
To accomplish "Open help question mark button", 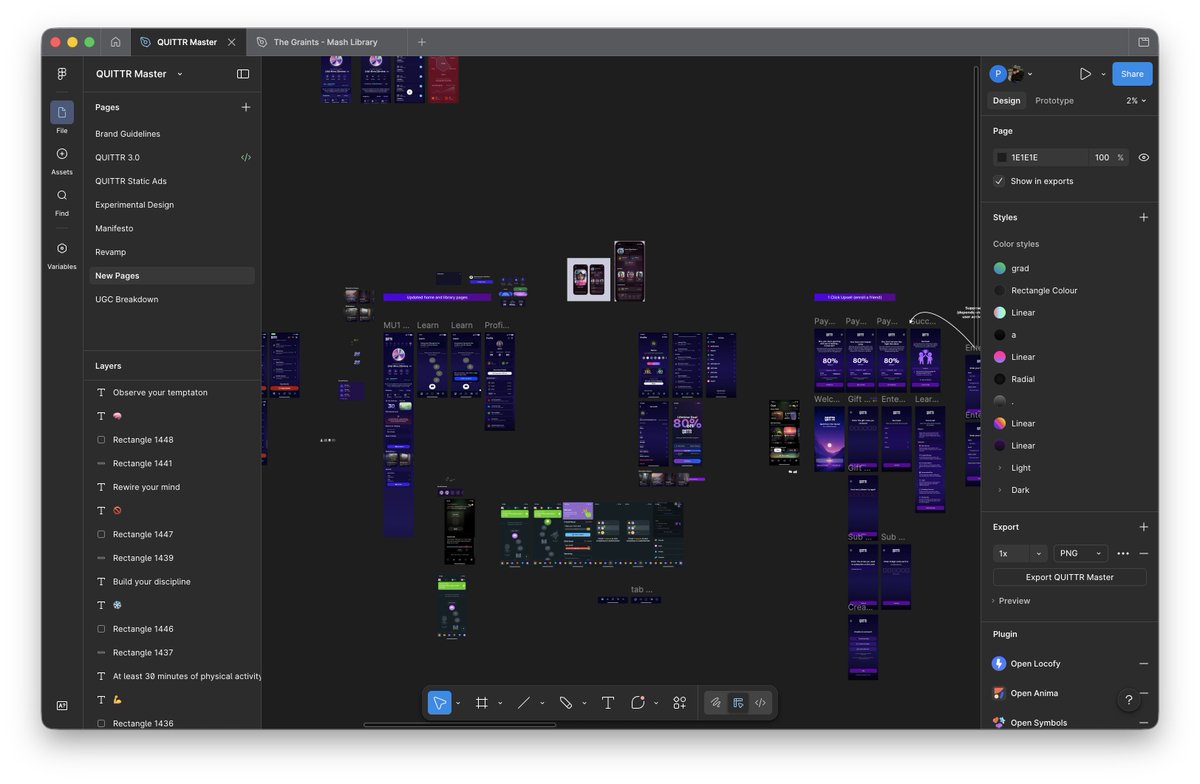I will (x=1129, y=700).
